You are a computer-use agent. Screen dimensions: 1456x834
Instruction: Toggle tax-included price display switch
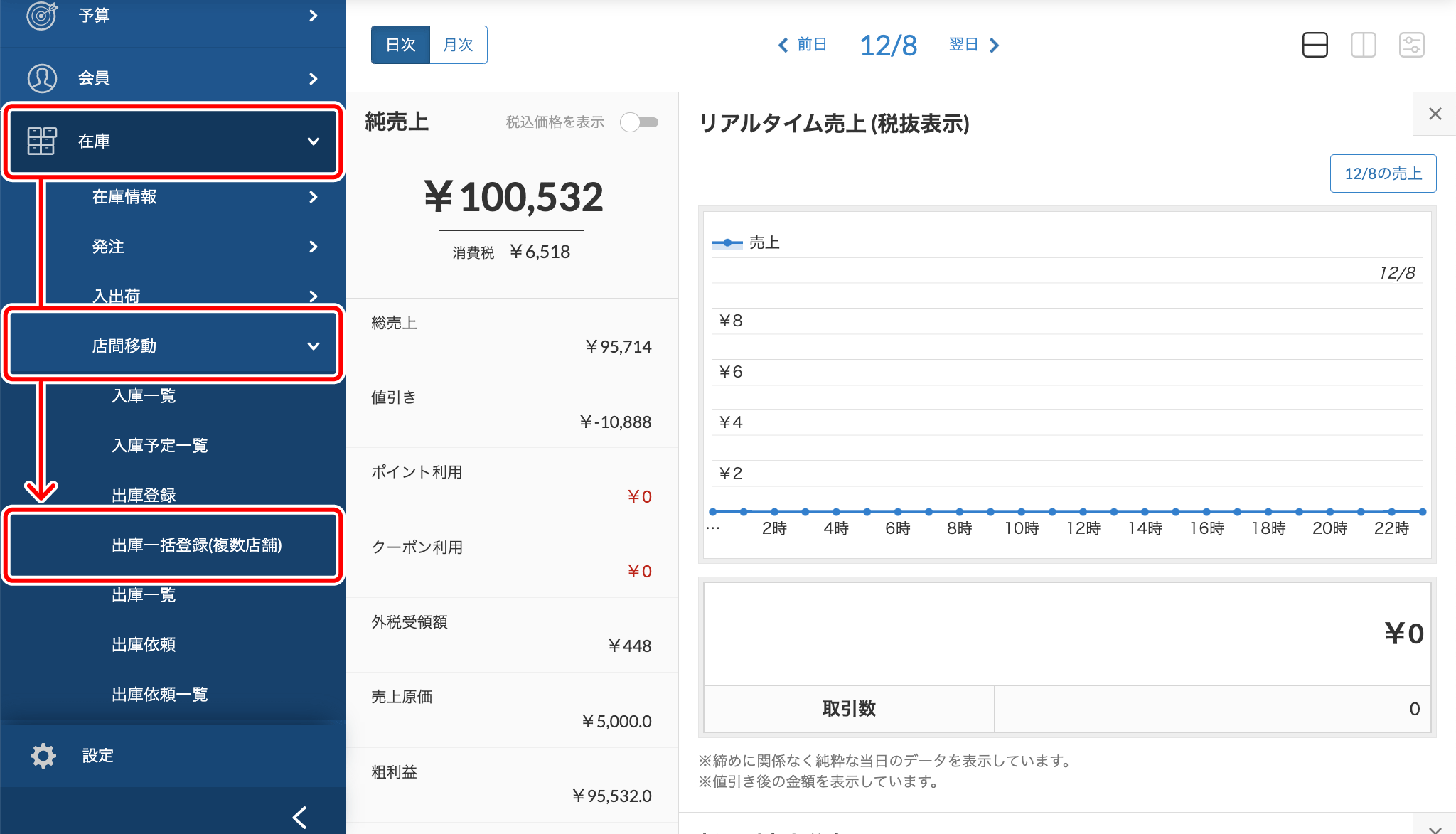click(x=639, y=122)
